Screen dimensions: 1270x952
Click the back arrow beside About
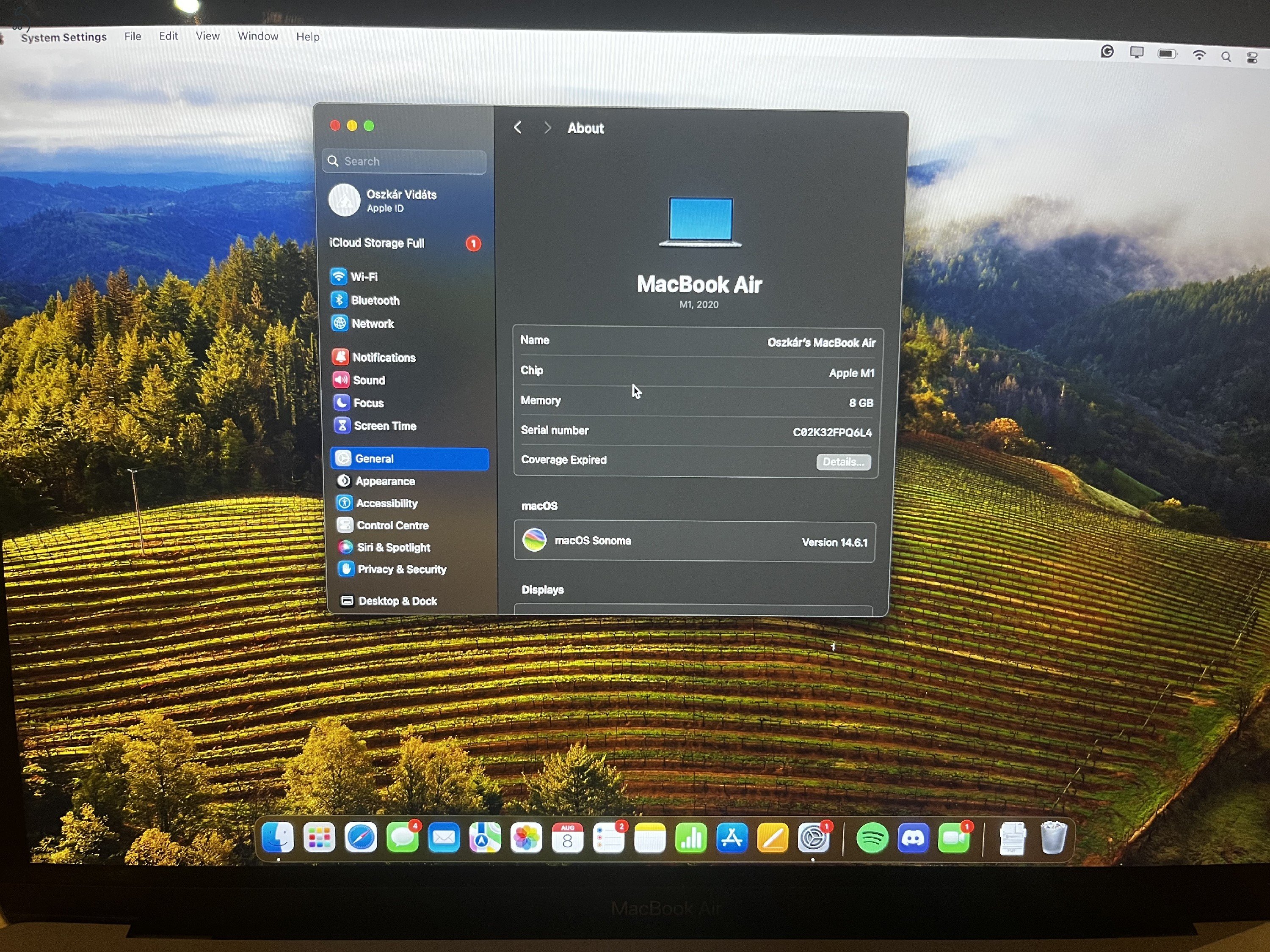point(518,127)
